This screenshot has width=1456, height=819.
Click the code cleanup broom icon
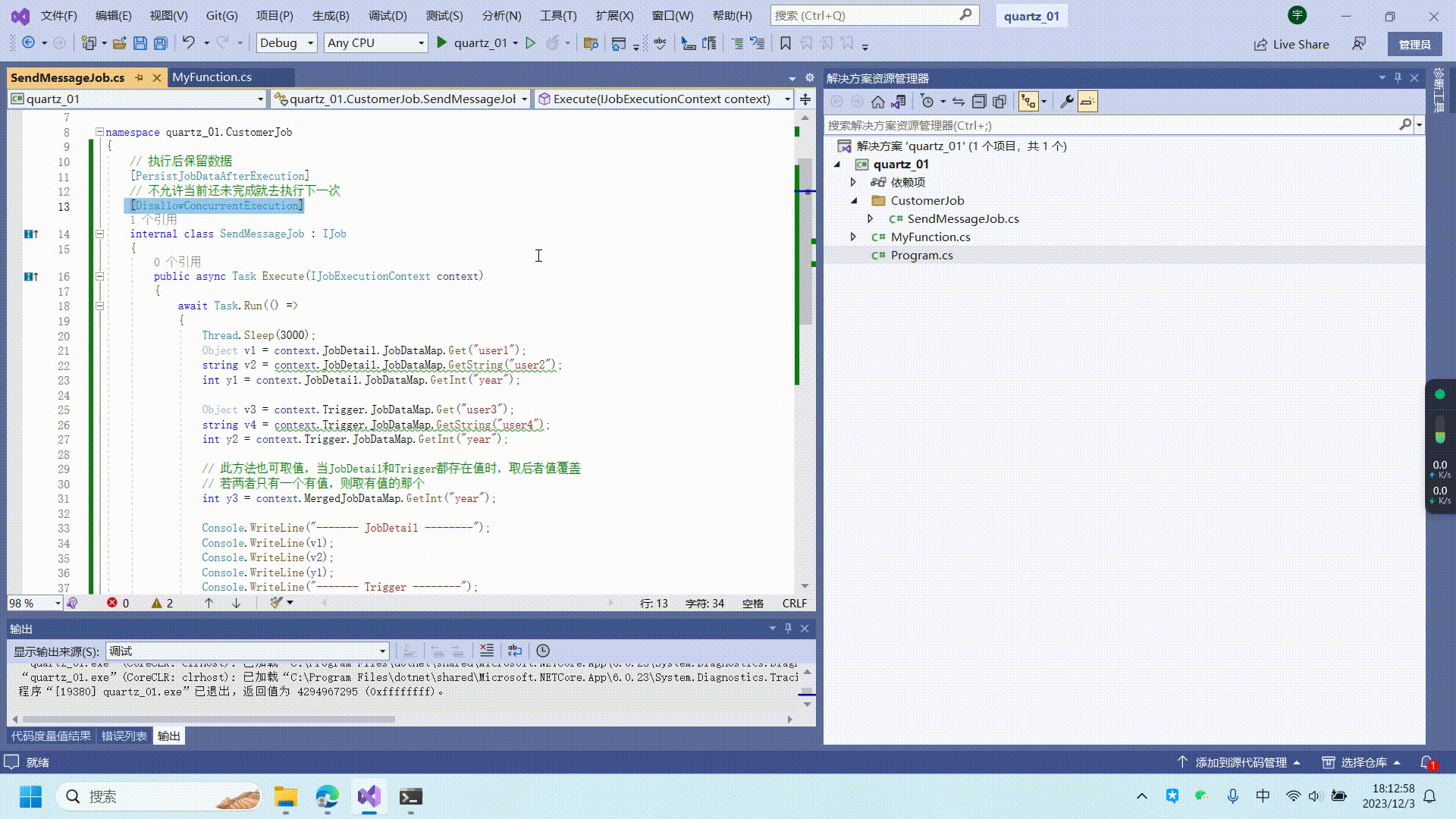[277, 603]
